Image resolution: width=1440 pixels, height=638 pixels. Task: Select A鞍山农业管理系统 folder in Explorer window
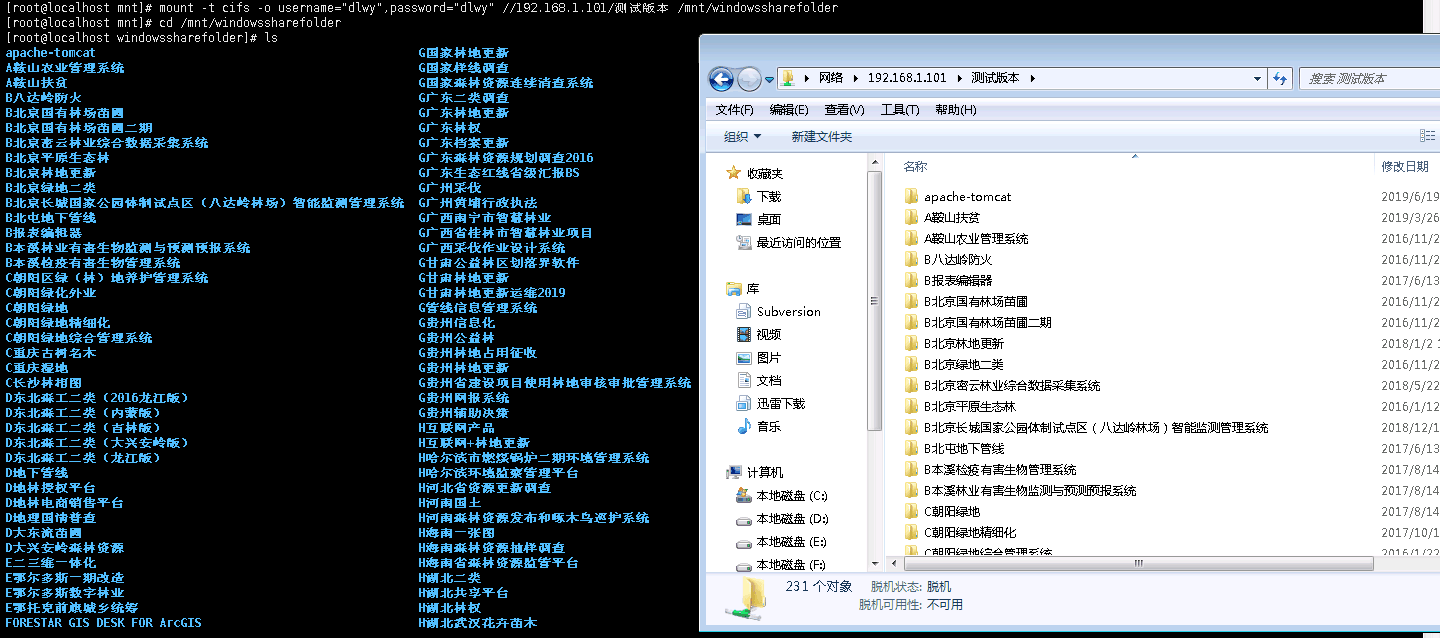pyautogui.click(x=976, y=238)
